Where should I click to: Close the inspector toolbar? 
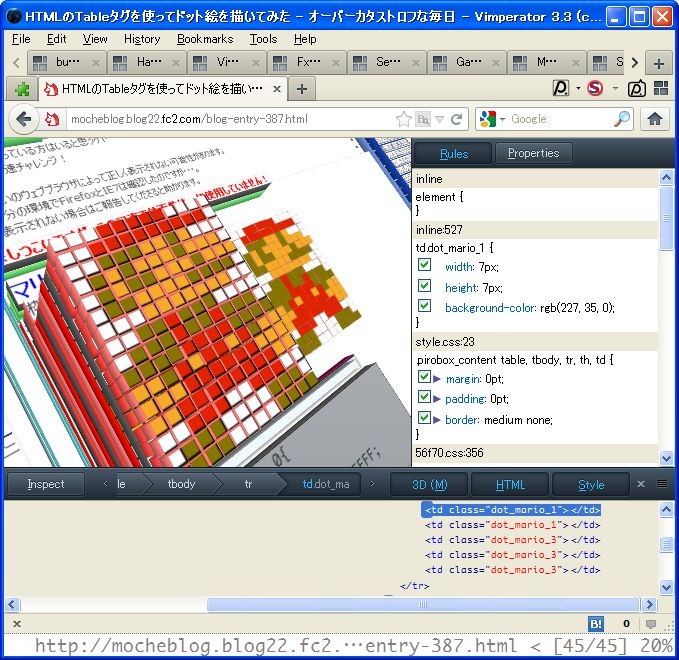(641, 484)
